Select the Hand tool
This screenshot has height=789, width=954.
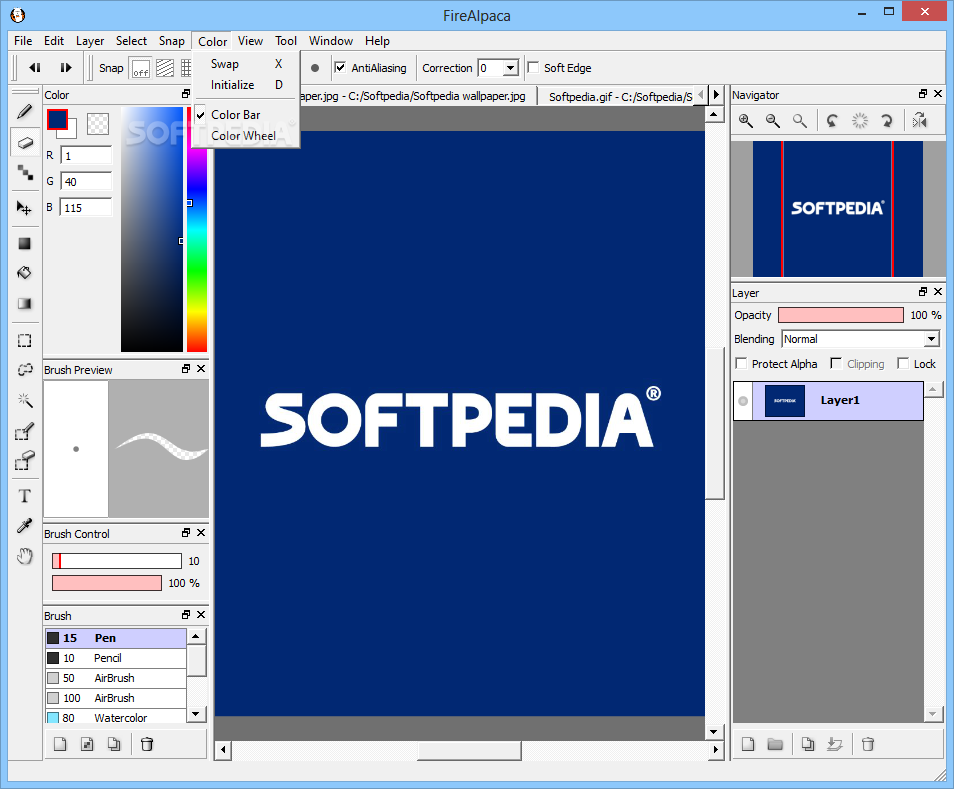(24, 556)
